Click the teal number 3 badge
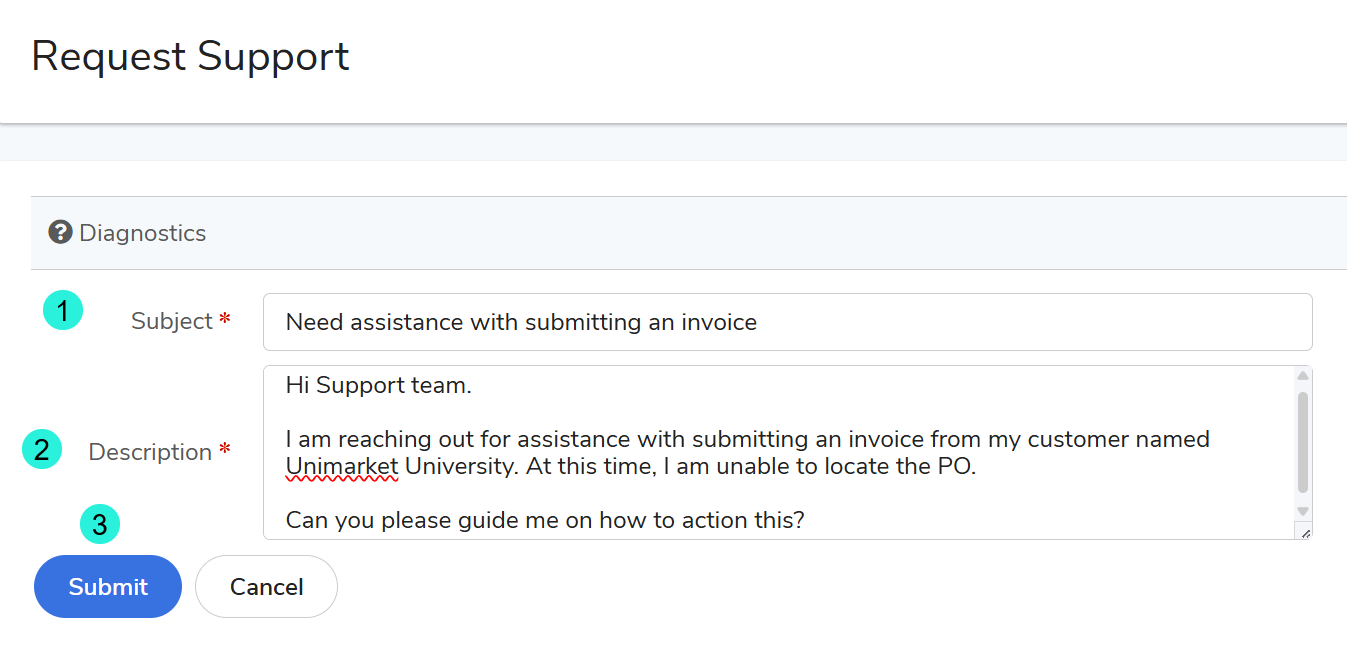The width and height of the screenshot is (1347, 659). 100,524
